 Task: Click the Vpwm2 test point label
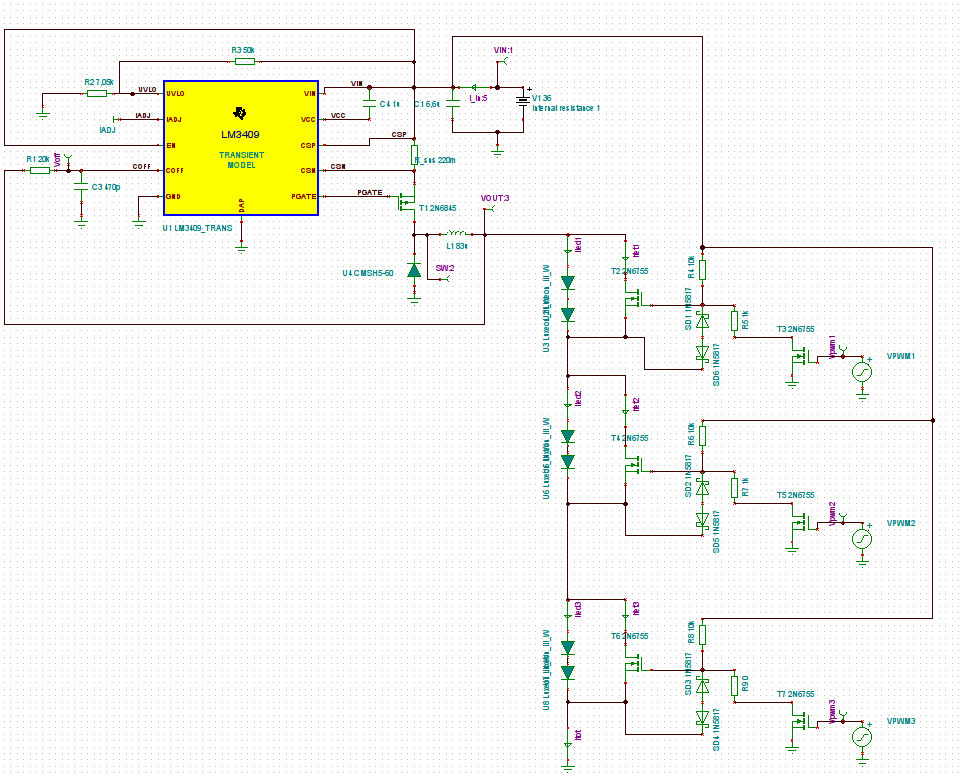832,514
